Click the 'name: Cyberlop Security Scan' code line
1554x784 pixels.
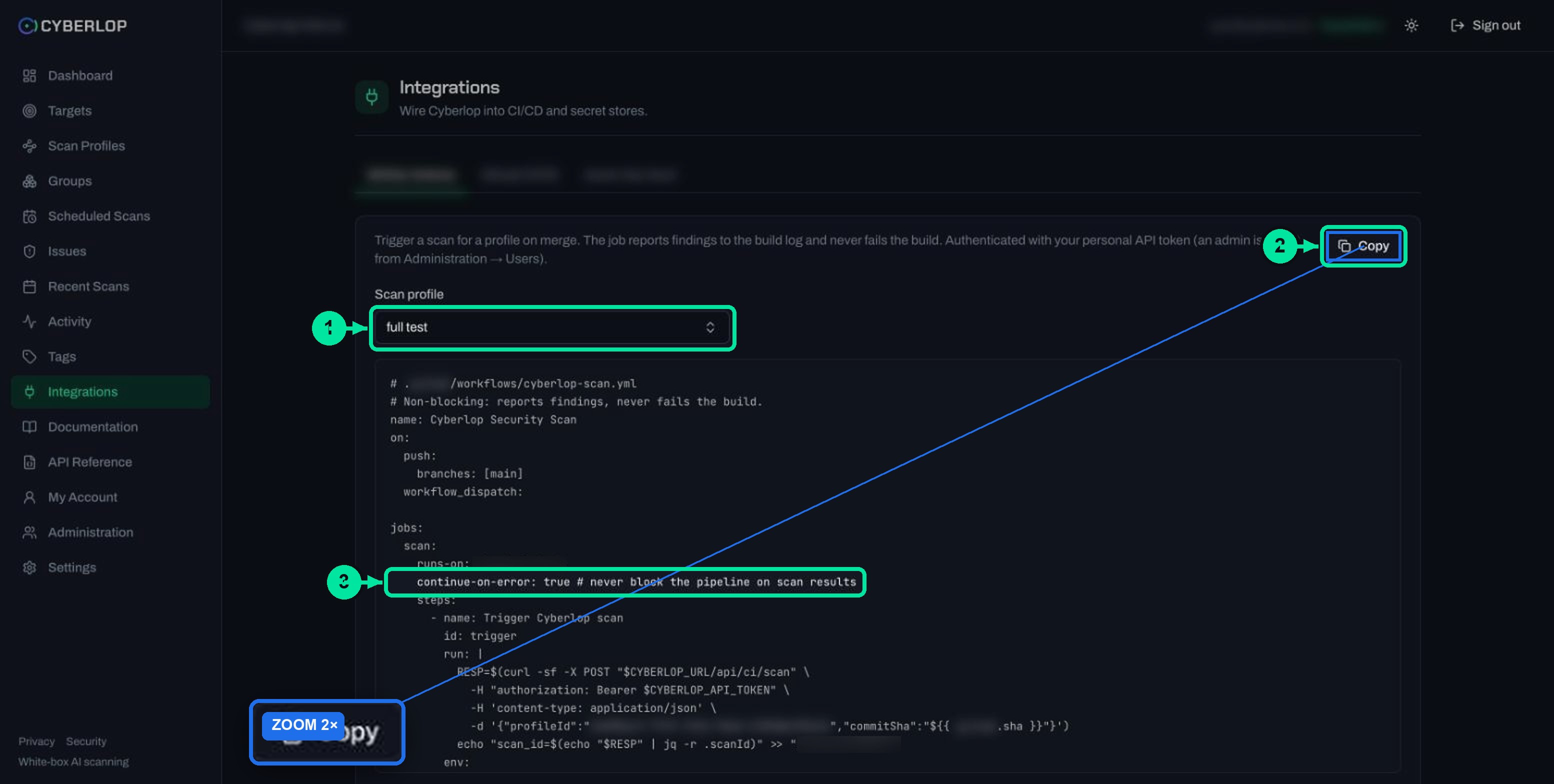click(483, 419)
